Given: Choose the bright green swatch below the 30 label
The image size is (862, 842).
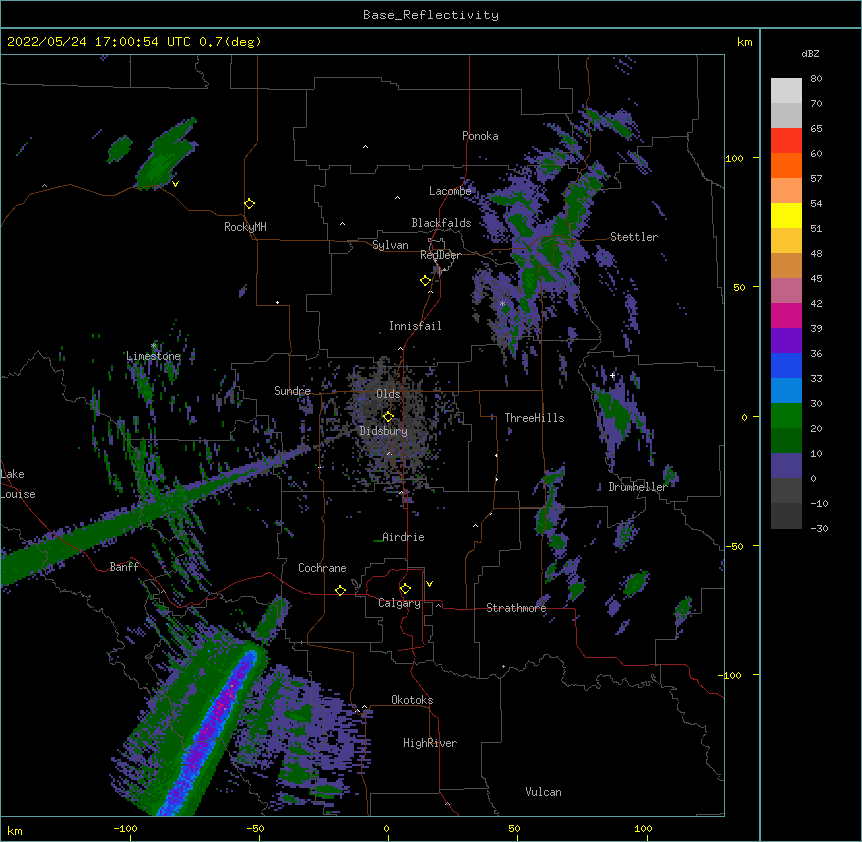Looking at the screenshot, I should (786, 416).
